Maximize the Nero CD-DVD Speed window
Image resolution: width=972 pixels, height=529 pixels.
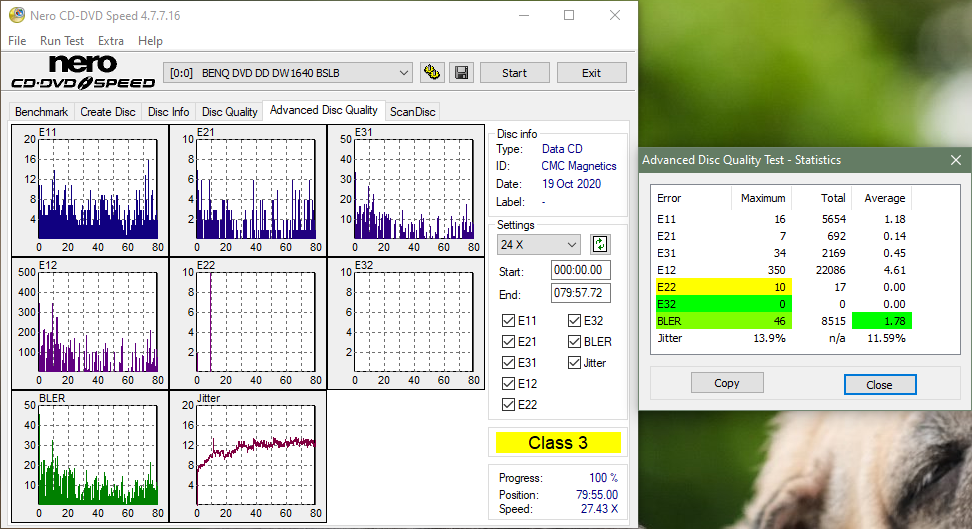click(x=569, y=16)
